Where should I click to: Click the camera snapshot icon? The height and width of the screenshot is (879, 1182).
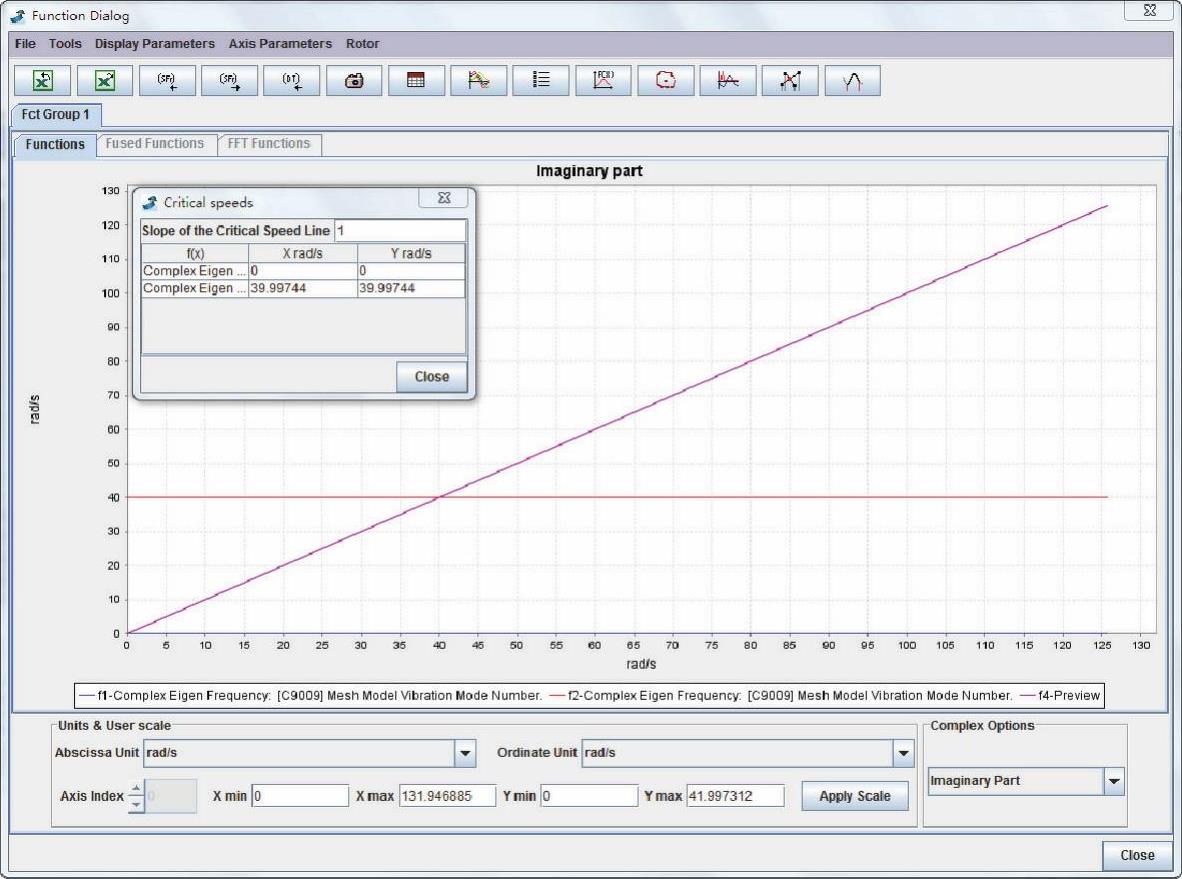coord(354,82)
